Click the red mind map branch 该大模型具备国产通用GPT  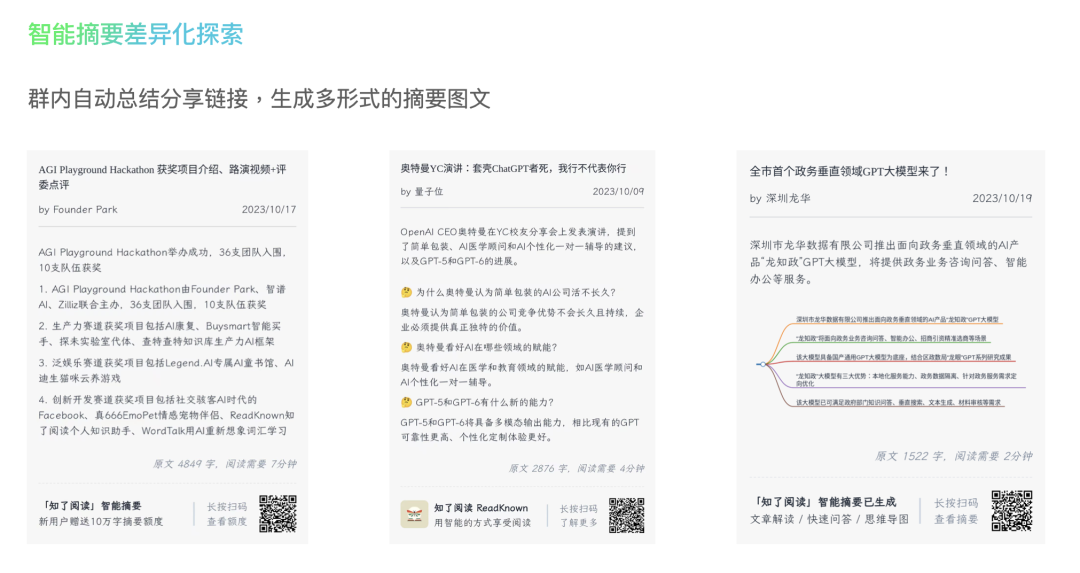pyautogui.click(x=904, y=357)
